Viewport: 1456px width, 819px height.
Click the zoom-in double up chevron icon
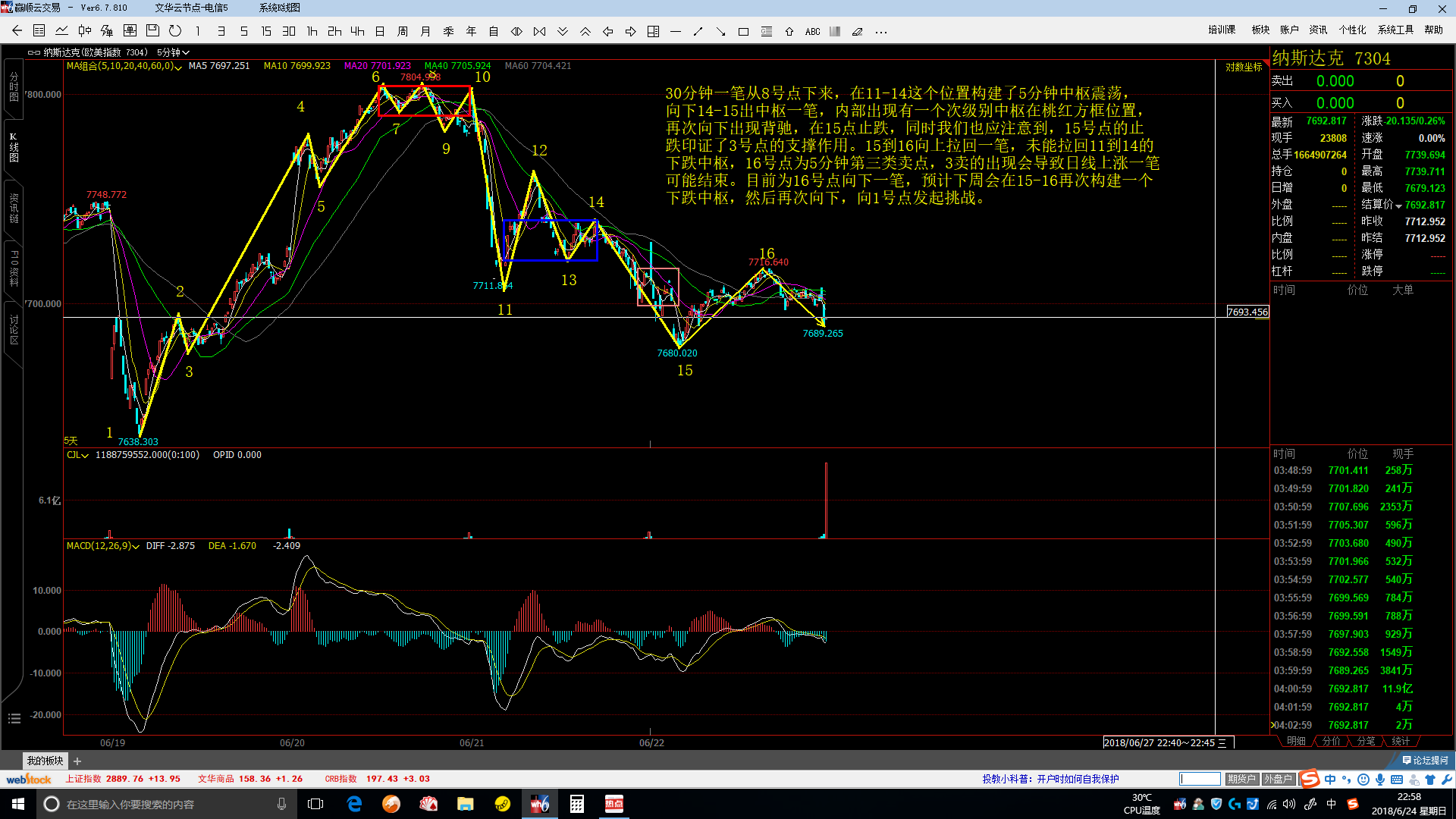[x=585, y=32]
